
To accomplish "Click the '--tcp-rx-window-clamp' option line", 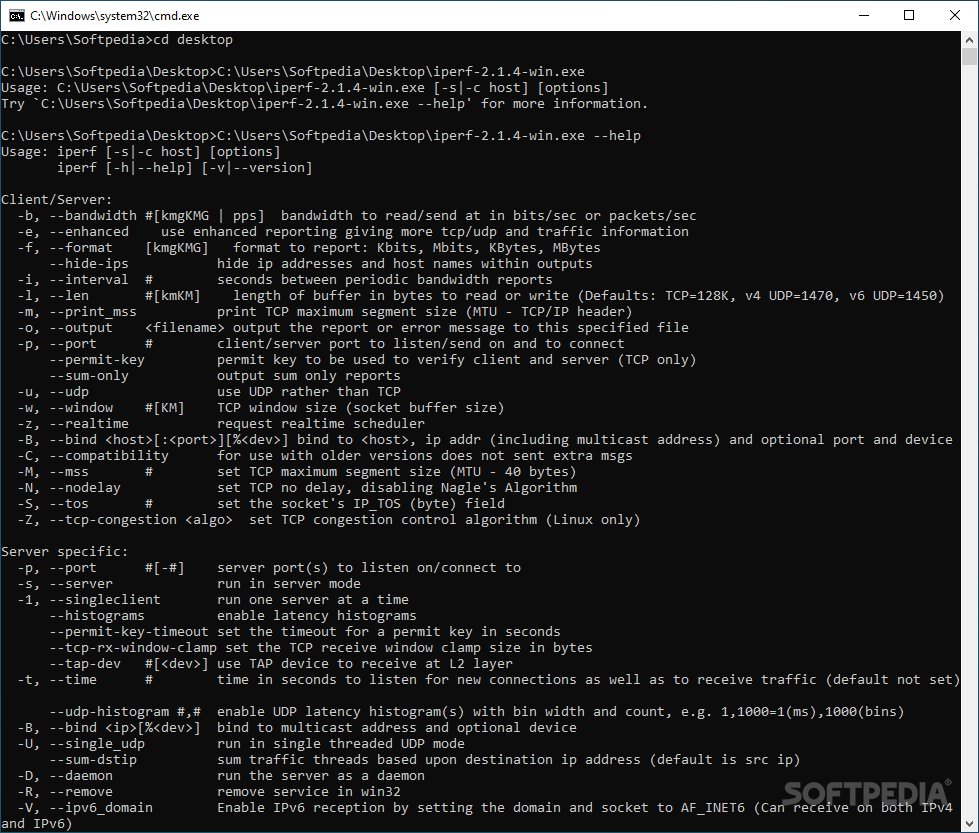I will 321,648.
